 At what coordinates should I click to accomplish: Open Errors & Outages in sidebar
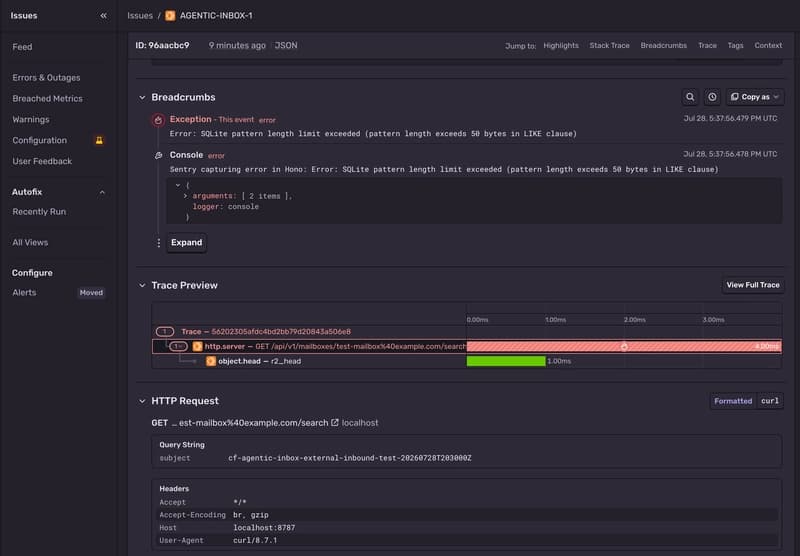(x=46, y=78)
